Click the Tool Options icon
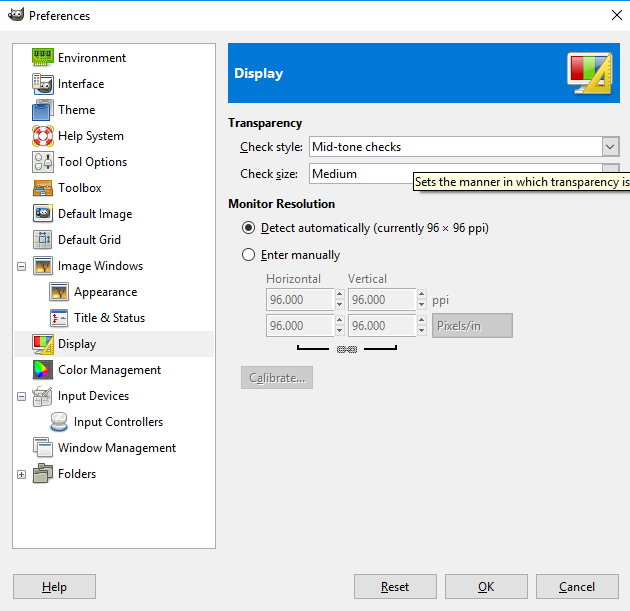This screenshot has height=611, width=630. pos(43,162)
